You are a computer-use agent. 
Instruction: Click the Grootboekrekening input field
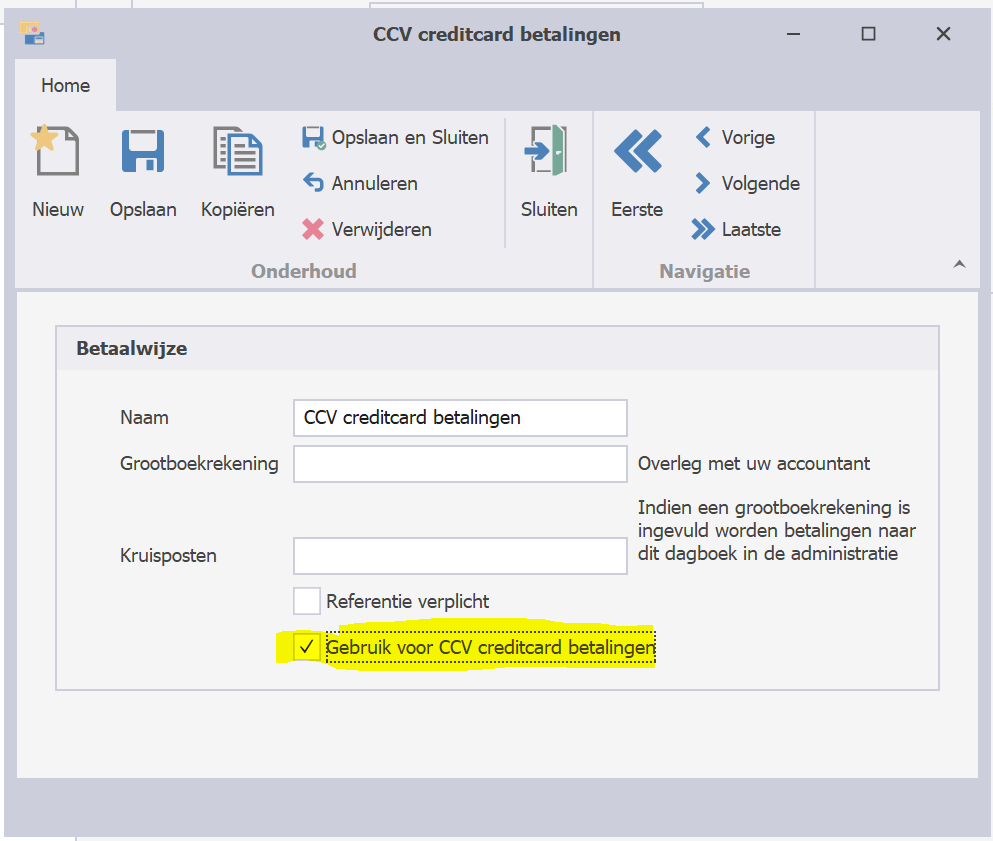click(460, 464)
